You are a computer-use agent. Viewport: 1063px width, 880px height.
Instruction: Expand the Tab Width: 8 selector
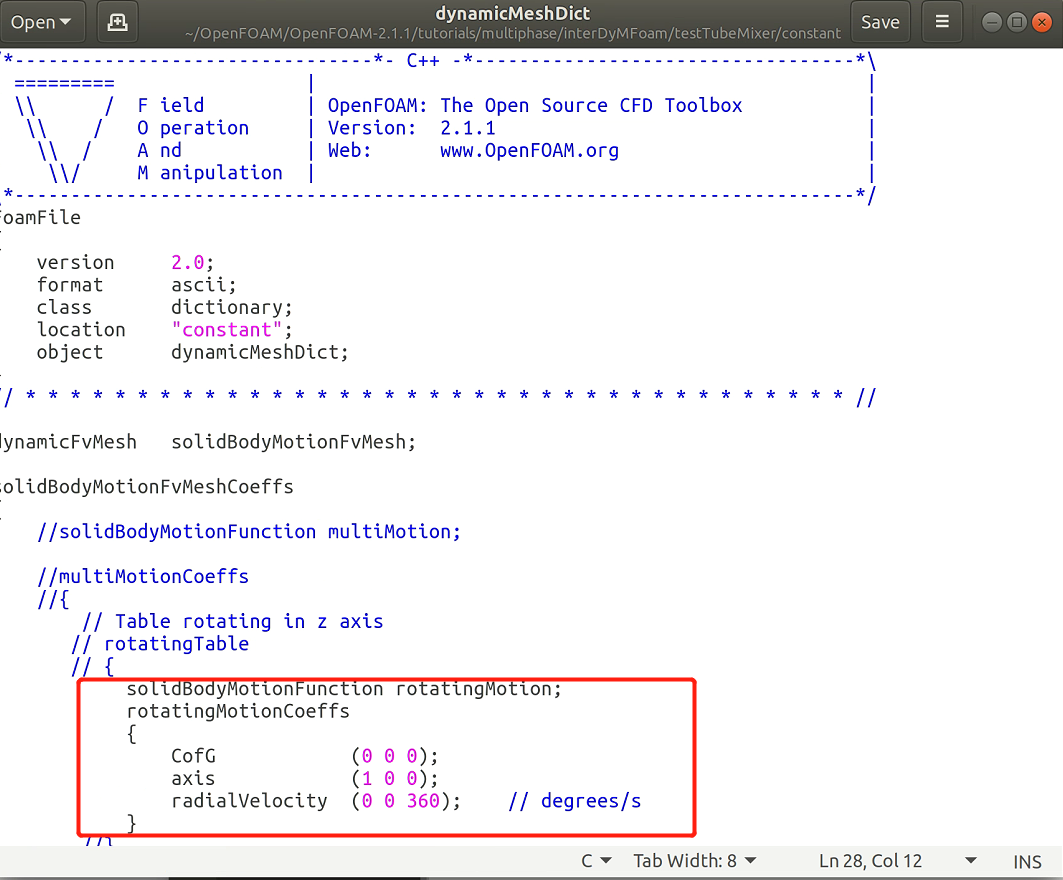[695, 861]
